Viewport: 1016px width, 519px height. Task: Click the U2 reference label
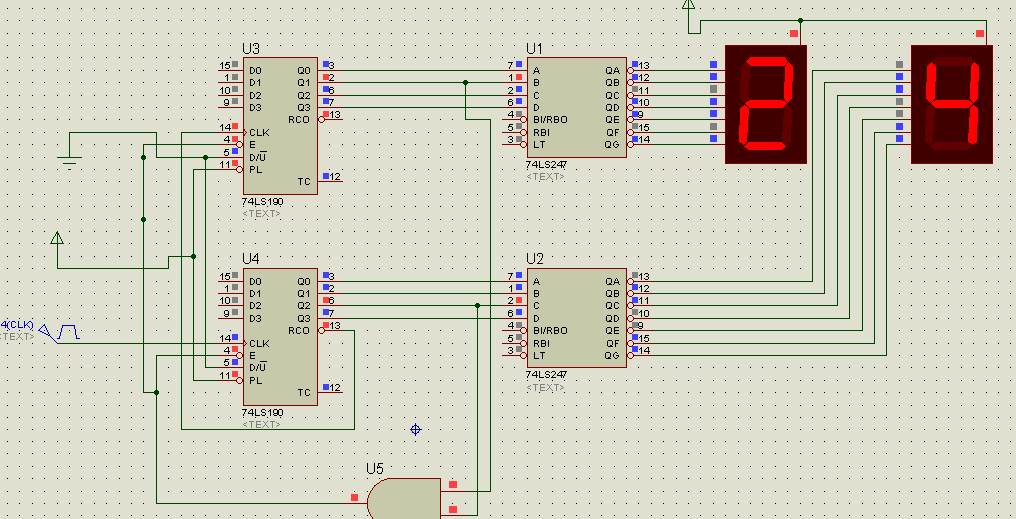[535, 259]
